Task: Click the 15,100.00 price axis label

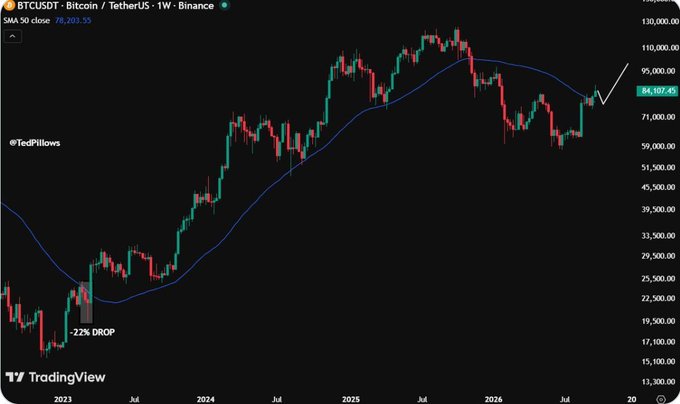Action: point(660,361)
